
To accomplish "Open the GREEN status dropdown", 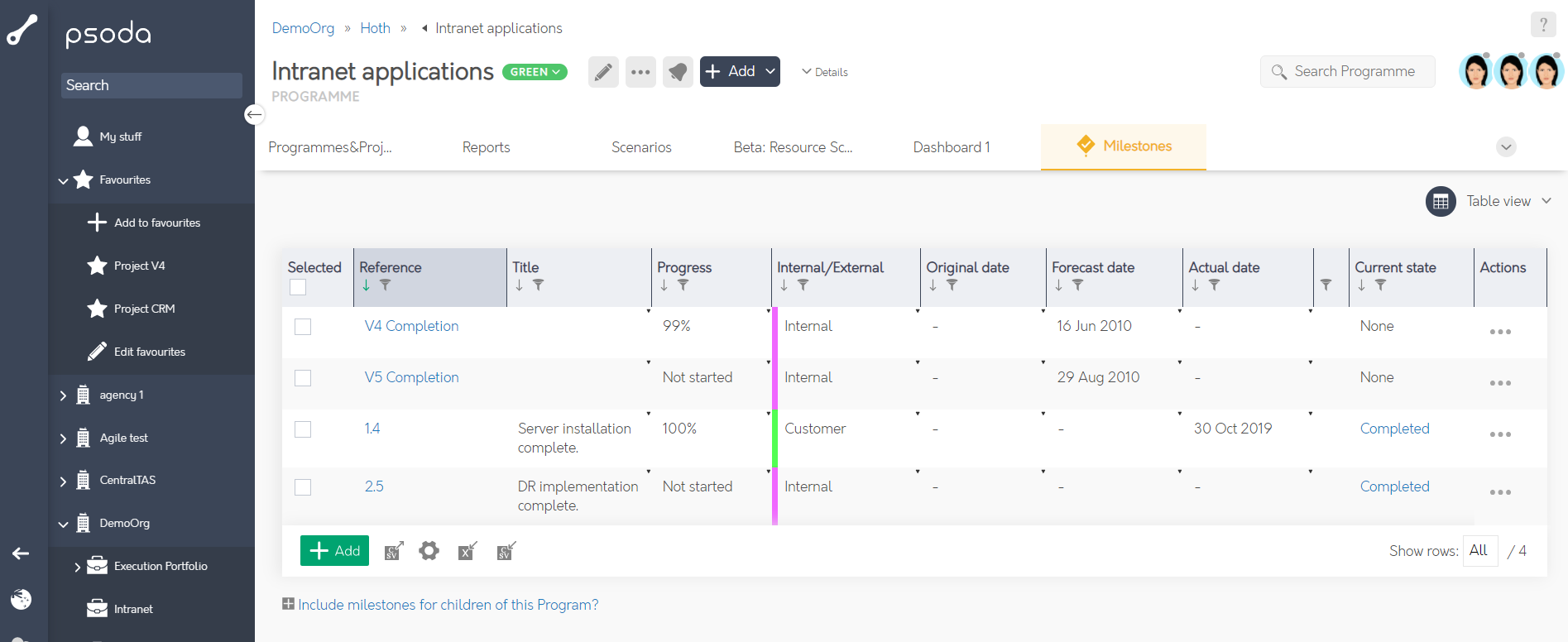I will click(x=535, y=72).
